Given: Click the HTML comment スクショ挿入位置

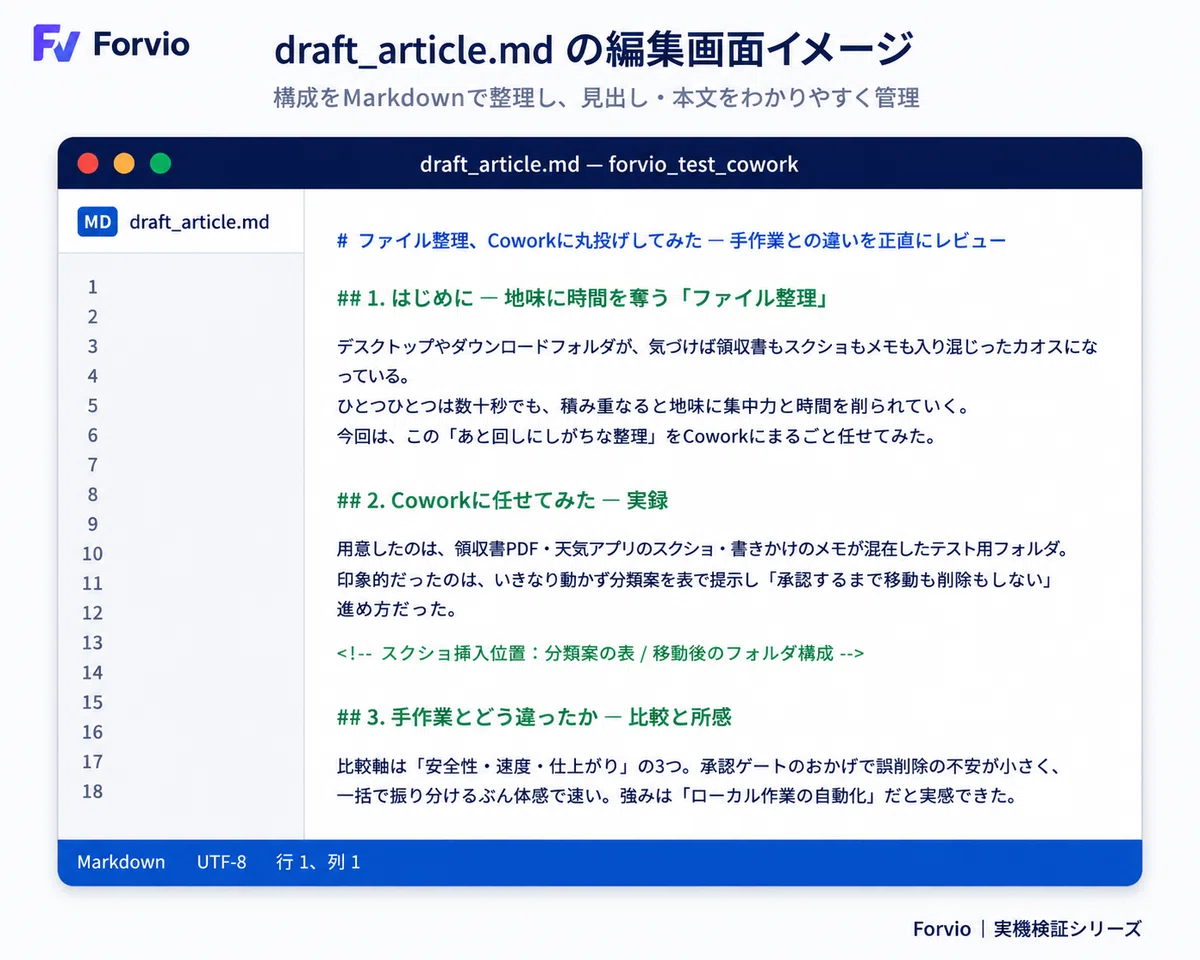Looking at the screenshot, I should tap(601, 653).
